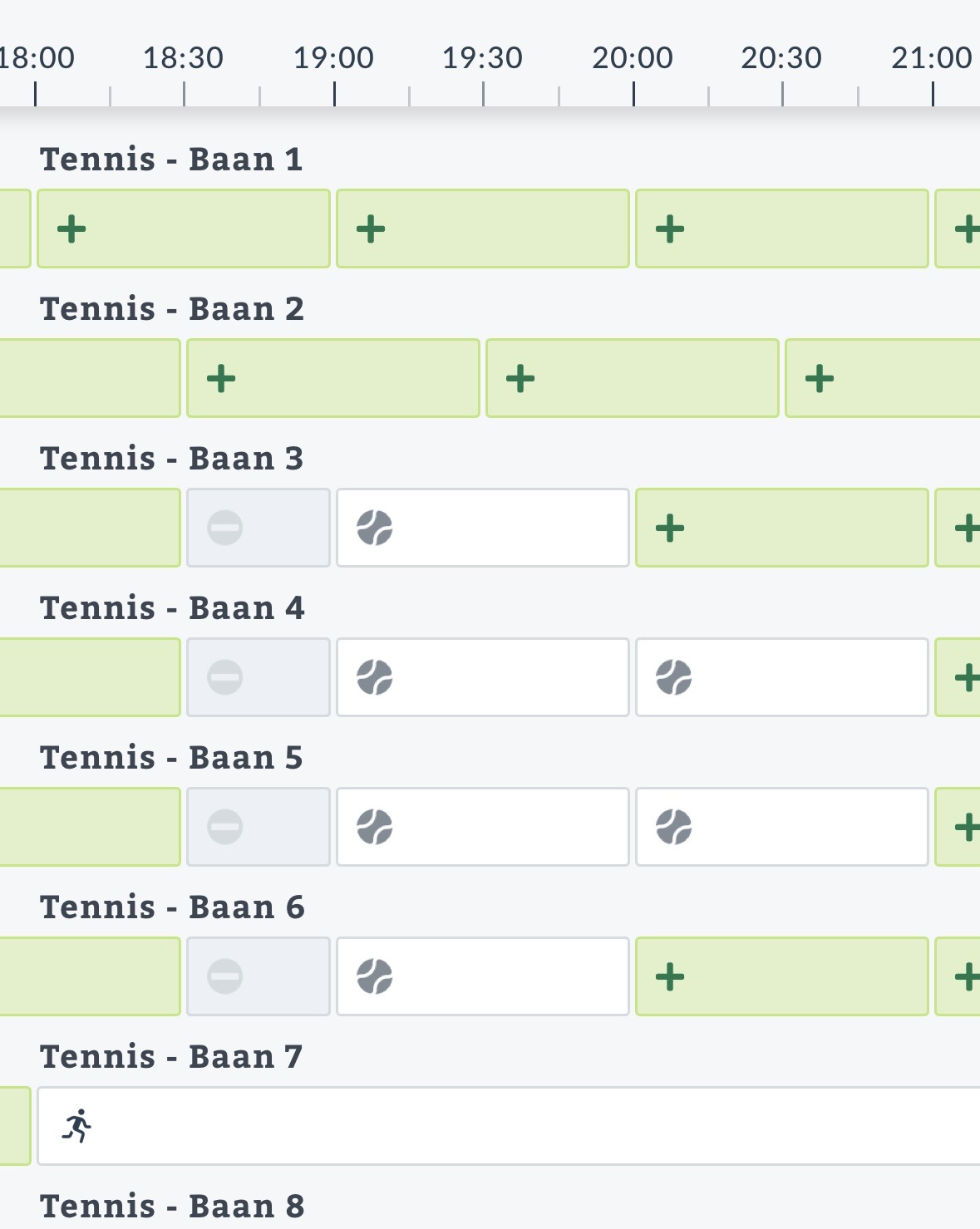Click the plus icon on Baan 6 at 20:30
Viewport: 980px width, 1229px height.
pyautogui.click(x=670, y=976)
